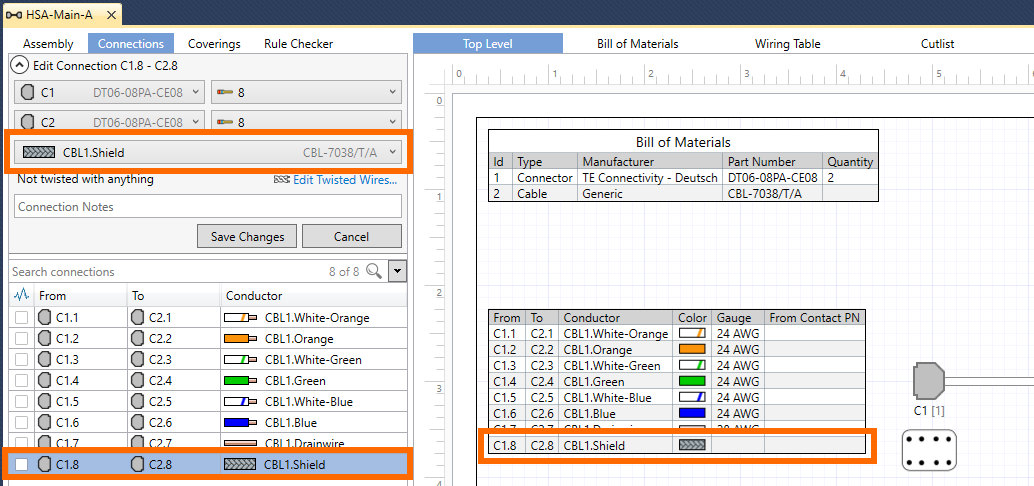Click the connector icon beside C2.8

pos(138,464)
